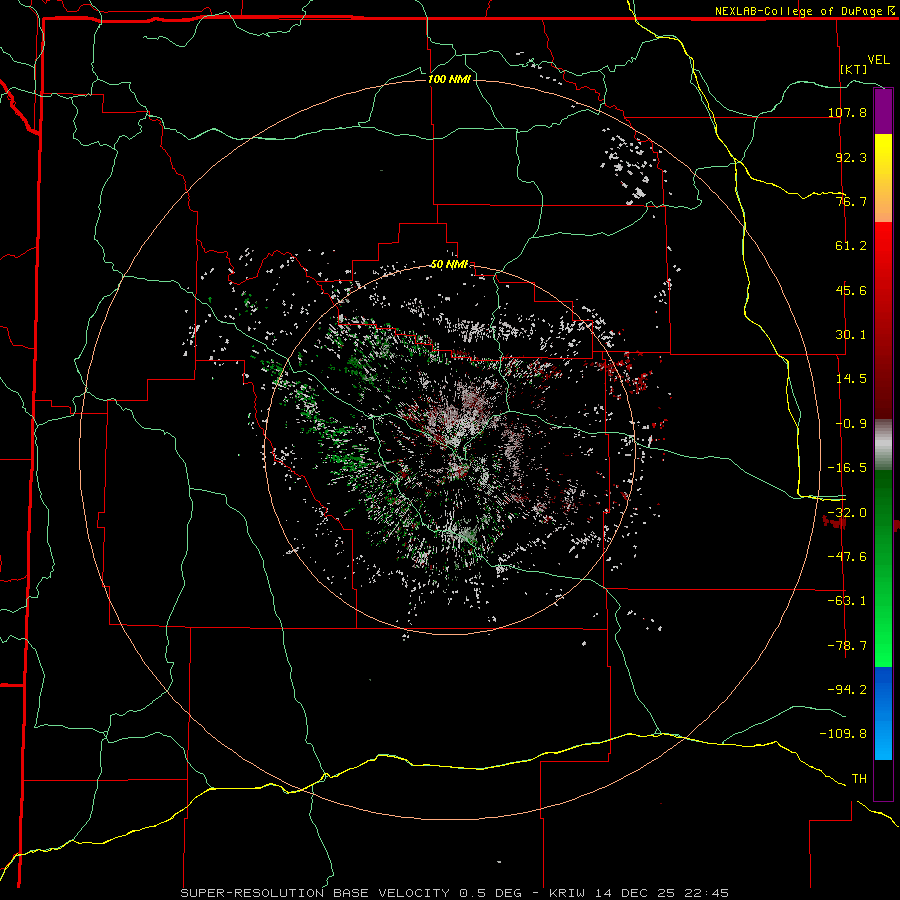Click the 92.3 legend value
The width and height of the screenshot is (900, 900).
(851, 157)
